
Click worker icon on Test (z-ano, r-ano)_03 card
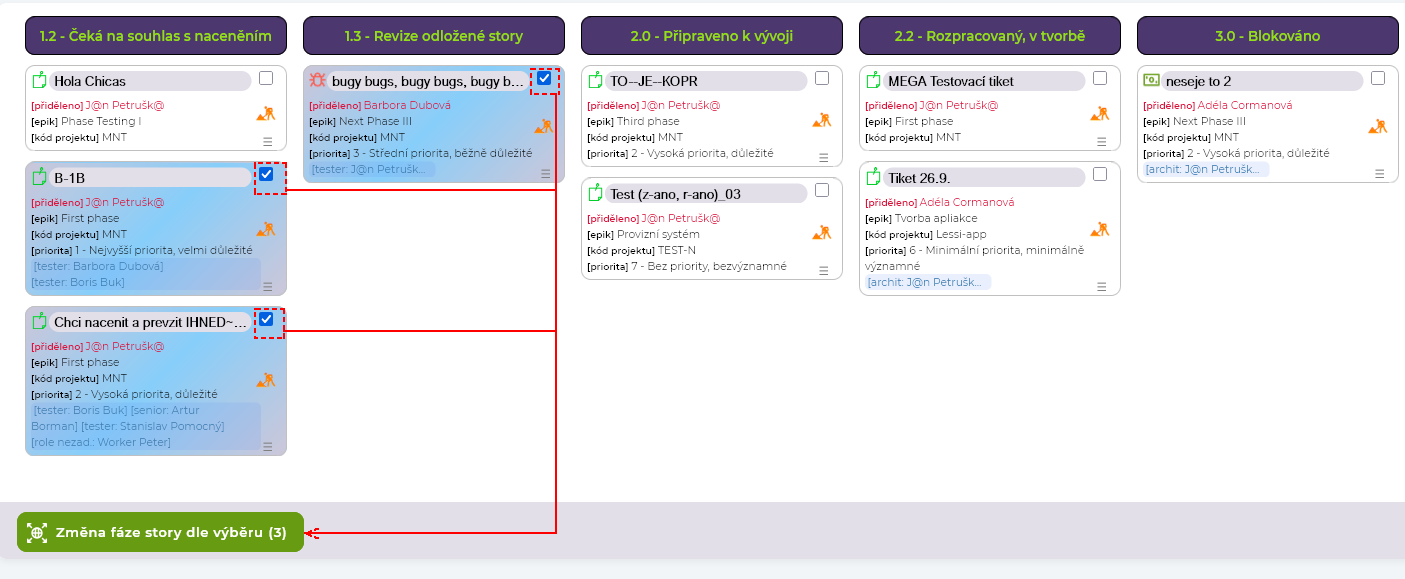point(821,232)
